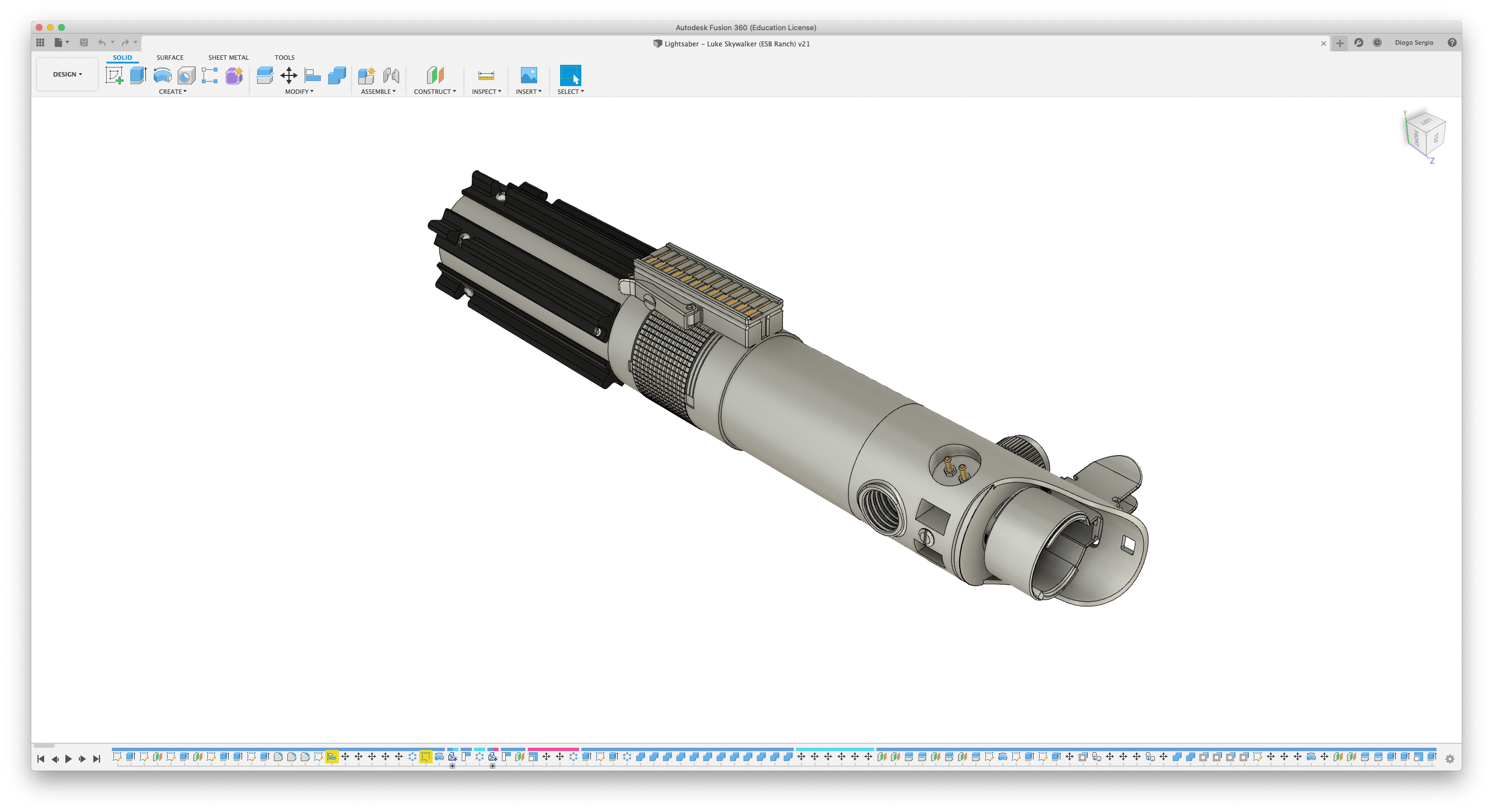Image resolution: width=1493 pixels, height=812 pixels.
Task: Open the undo history dropdown arrow
Action: tap(112, 42)
